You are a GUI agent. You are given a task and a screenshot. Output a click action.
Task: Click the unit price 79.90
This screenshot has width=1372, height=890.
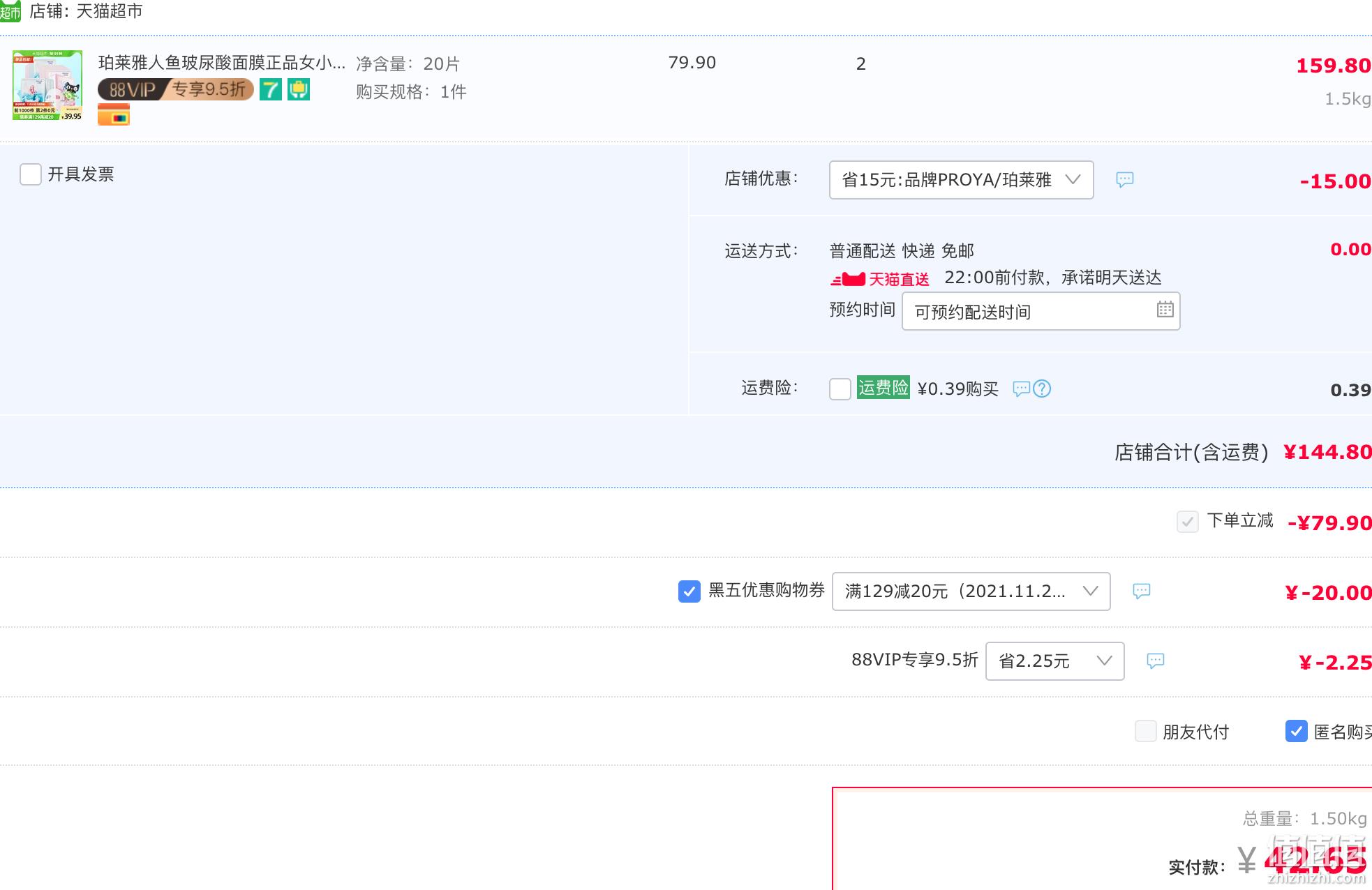[x=692, y=63]
